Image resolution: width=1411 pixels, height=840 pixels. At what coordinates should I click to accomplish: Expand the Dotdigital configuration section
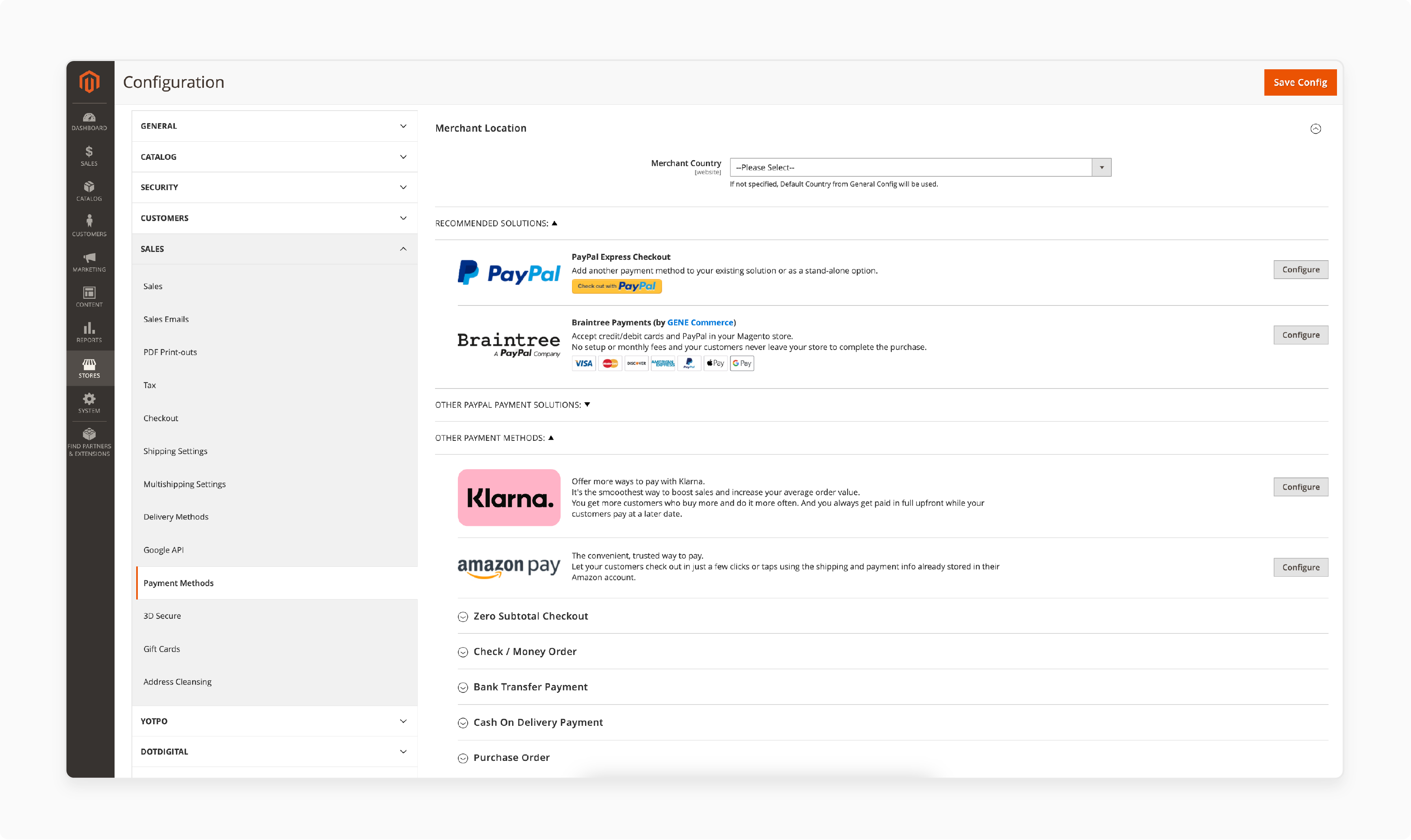(274, 752)
